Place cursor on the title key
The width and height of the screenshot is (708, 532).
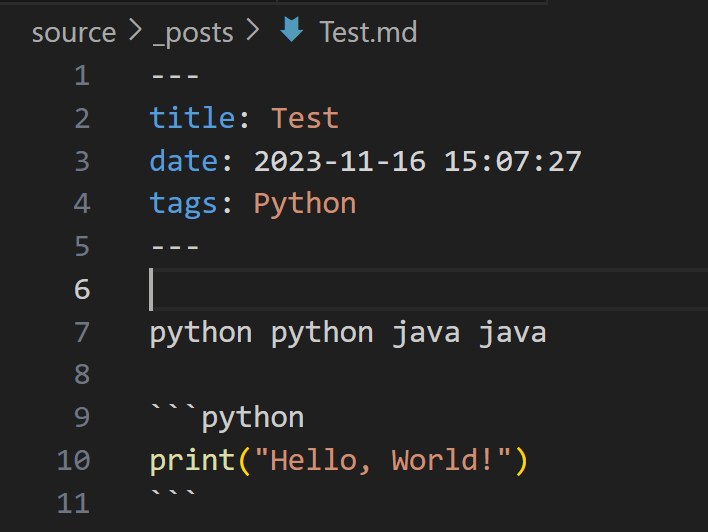pyautogui.click(x=192, y=118)
